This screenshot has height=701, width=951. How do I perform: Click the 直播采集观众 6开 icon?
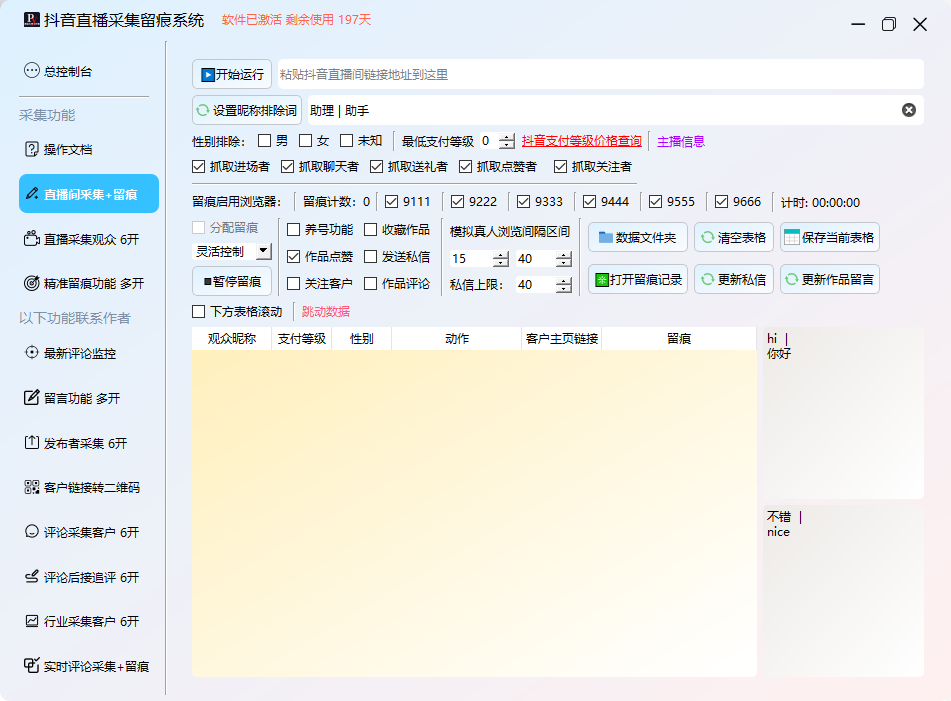click(x=32, y=239)
